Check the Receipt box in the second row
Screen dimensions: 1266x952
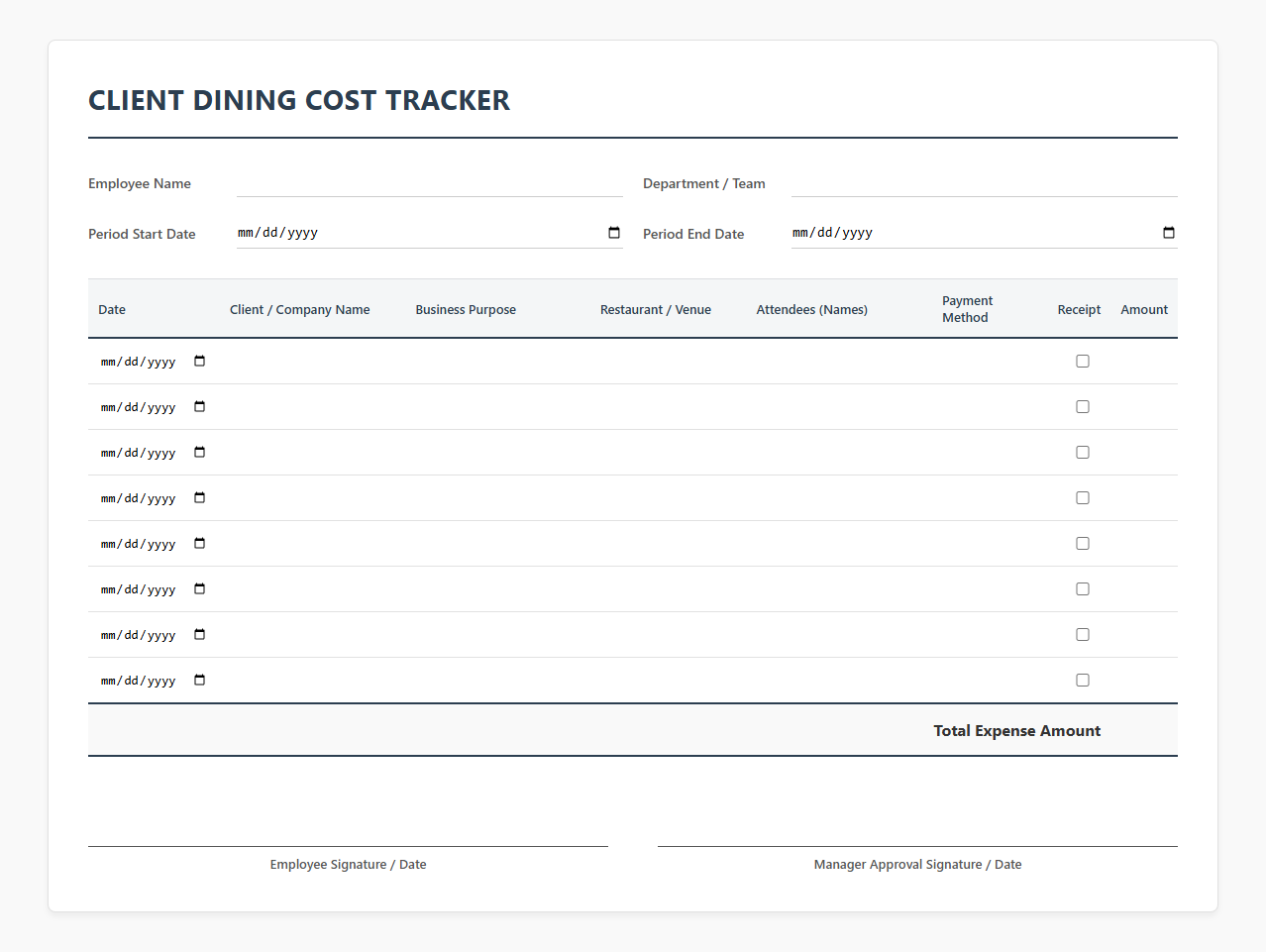click(1083, 407)
